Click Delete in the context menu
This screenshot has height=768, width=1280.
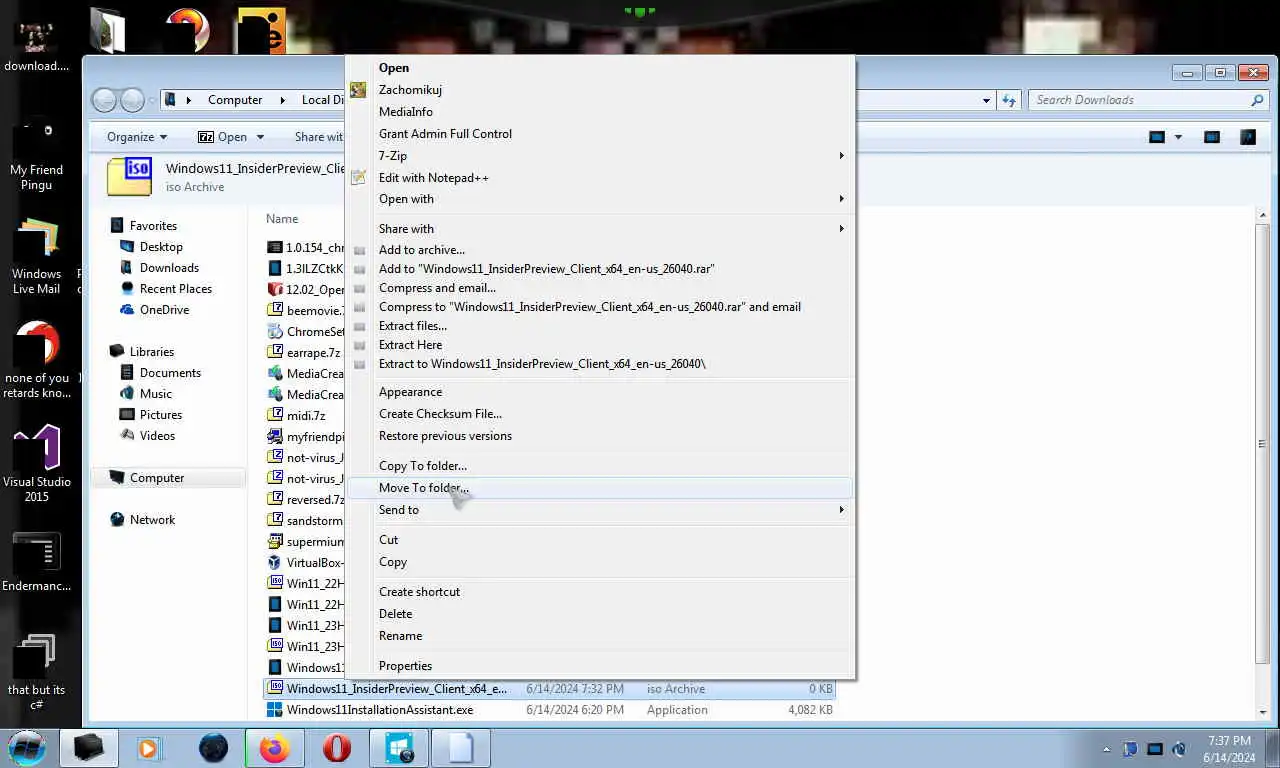tap(599, 614)
